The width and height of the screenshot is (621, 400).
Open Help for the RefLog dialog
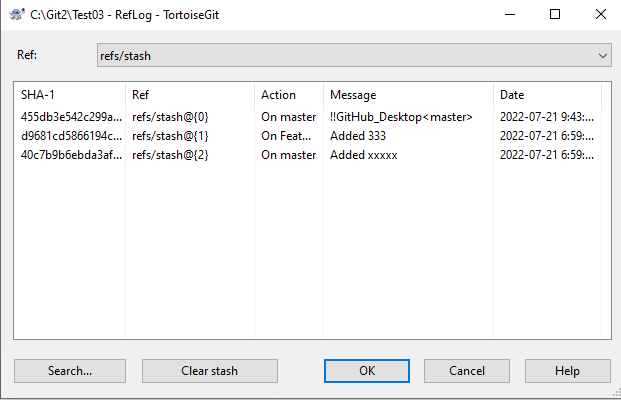click(568, 371)
